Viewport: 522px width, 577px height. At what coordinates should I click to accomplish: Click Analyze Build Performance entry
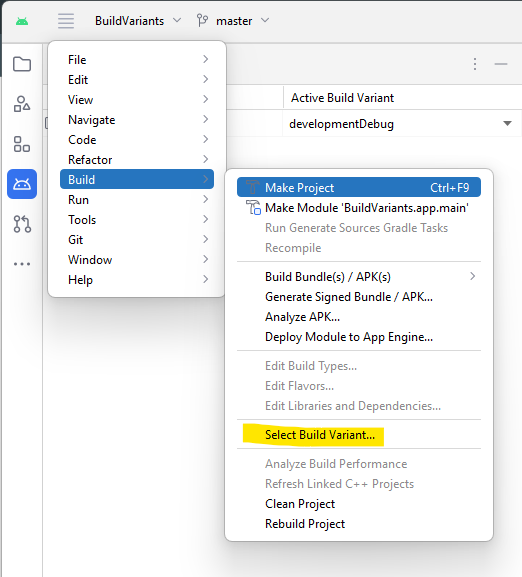point(359,464)
